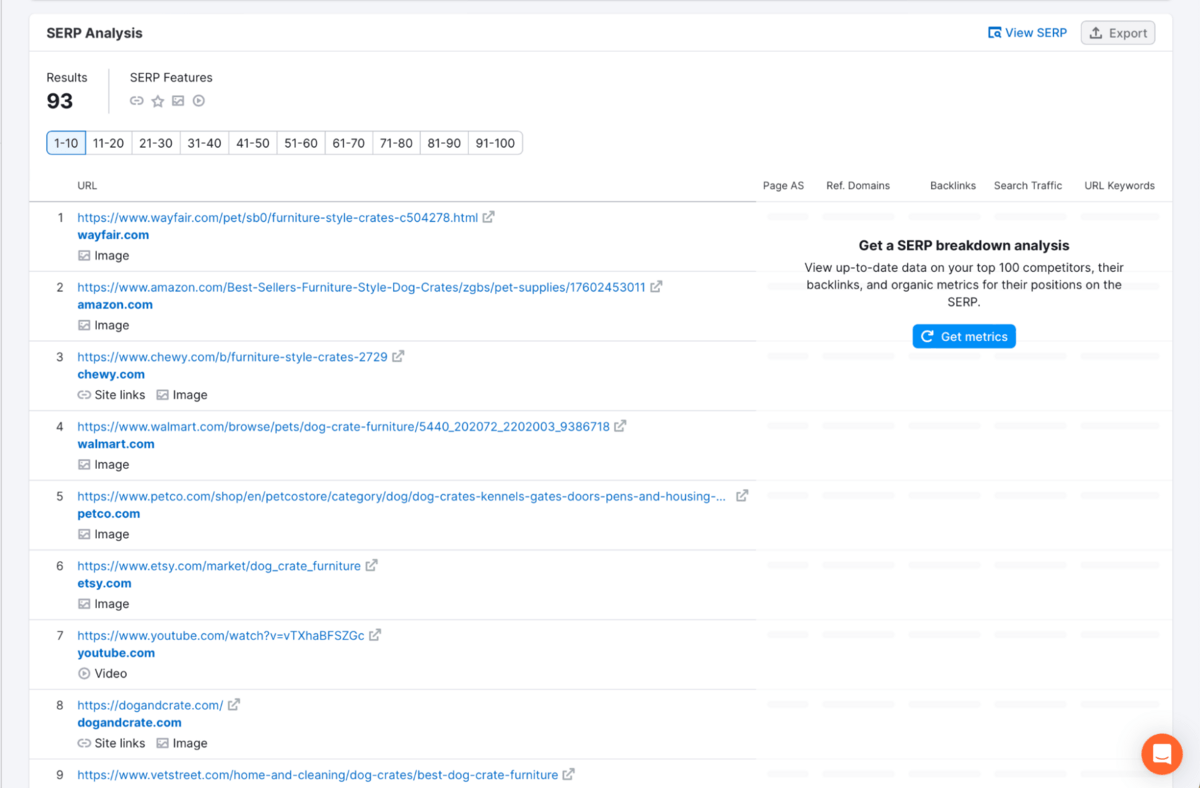The height and width of the screenshot is (788, 1200).
Task: Click the star reviews SERP feature icon
Action: [x=158, y=101]
